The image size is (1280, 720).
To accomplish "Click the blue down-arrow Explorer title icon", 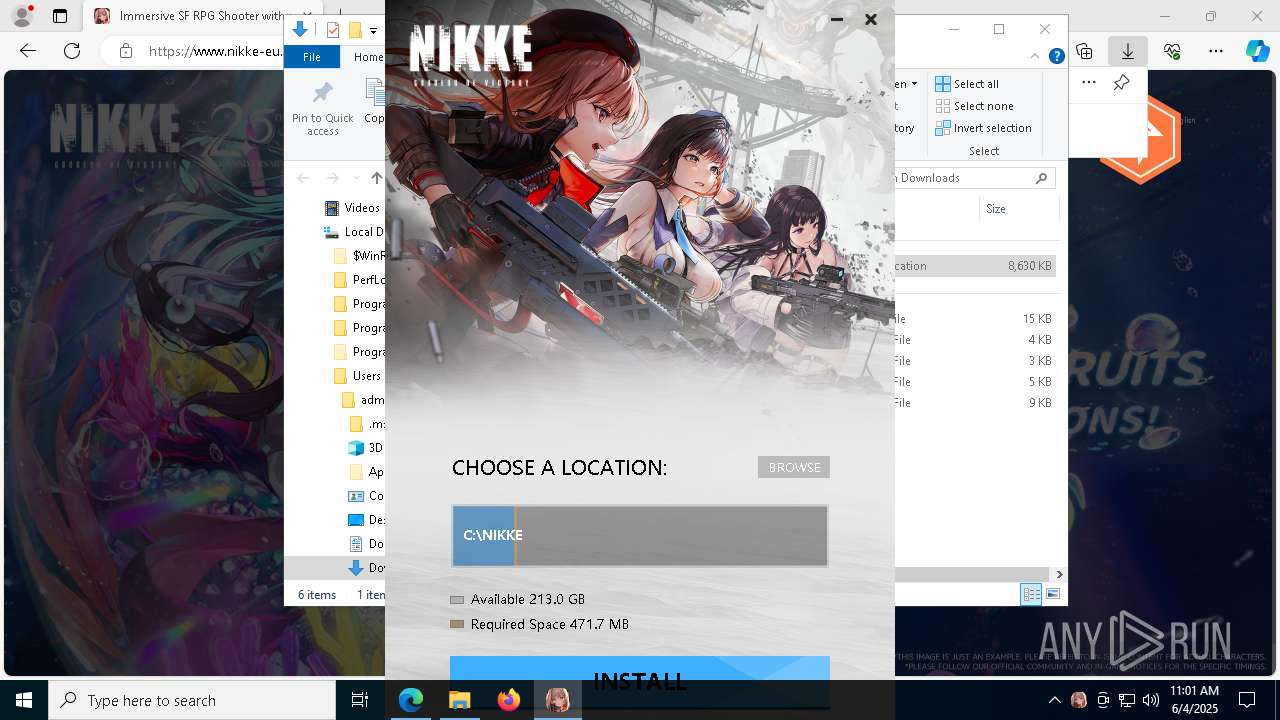I will pyautogui.click(x=299, y=30).
